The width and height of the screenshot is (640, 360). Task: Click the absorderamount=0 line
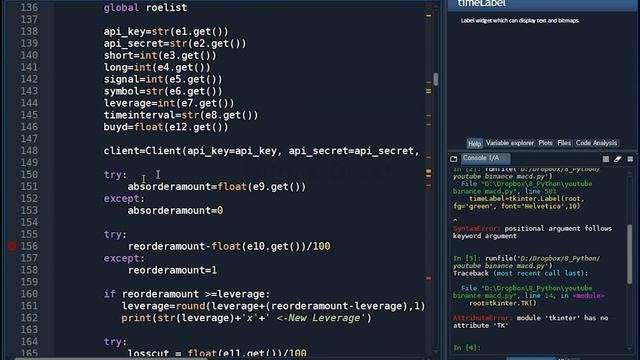tap(176, 210)
